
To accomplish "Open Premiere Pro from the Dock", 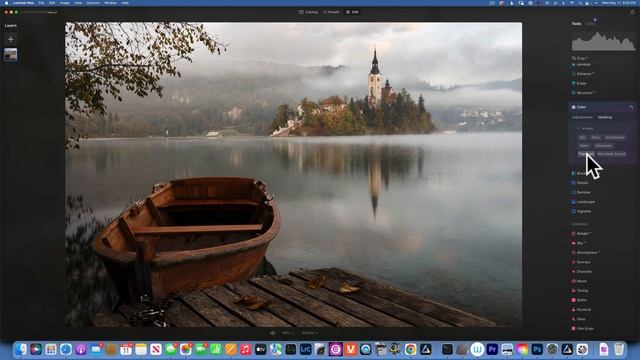I will (x=492, y=349).
